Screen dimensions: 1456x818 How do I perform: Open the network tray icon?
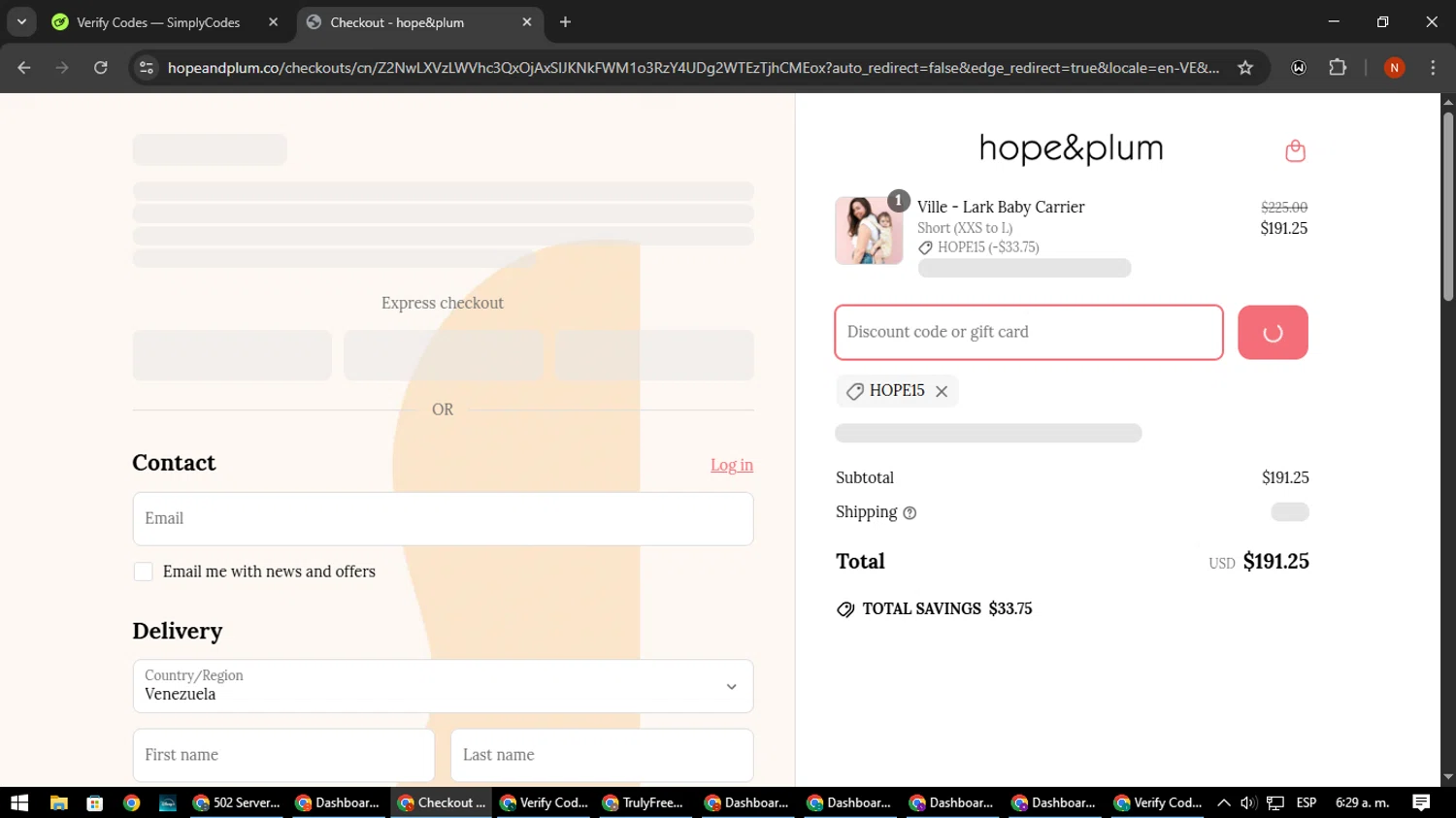[x=1275, y=802]
